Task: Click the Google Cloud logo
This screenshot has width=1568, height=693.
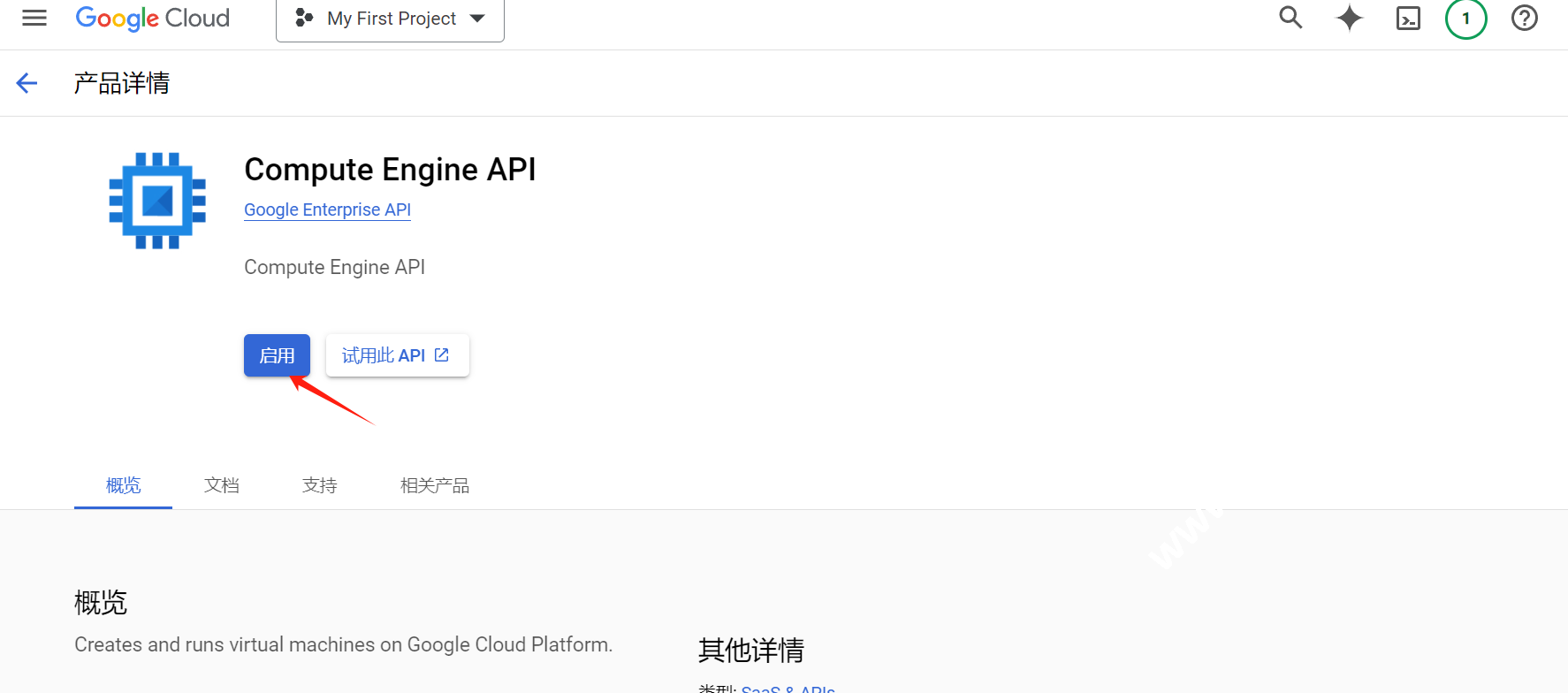Action: click(x=152, y=19)
